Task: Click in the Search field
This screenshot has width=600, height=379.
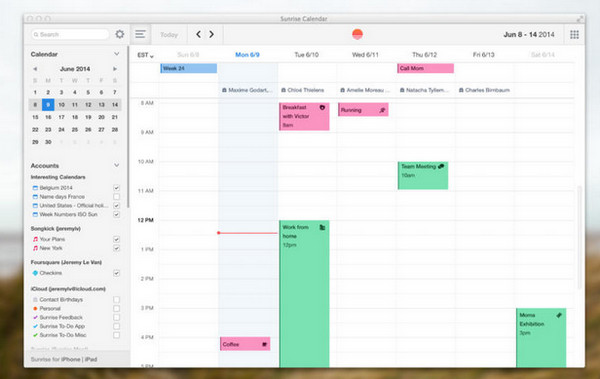Action: 70,34
